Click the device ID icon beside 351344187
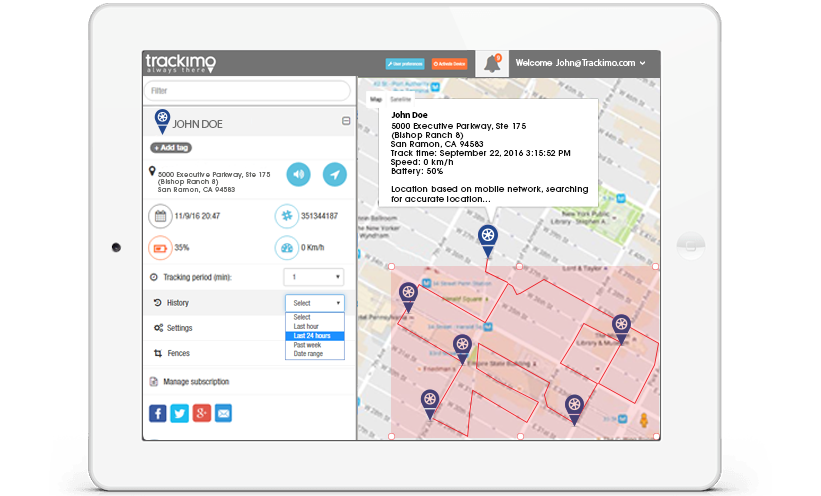 [x=286, y=216]
